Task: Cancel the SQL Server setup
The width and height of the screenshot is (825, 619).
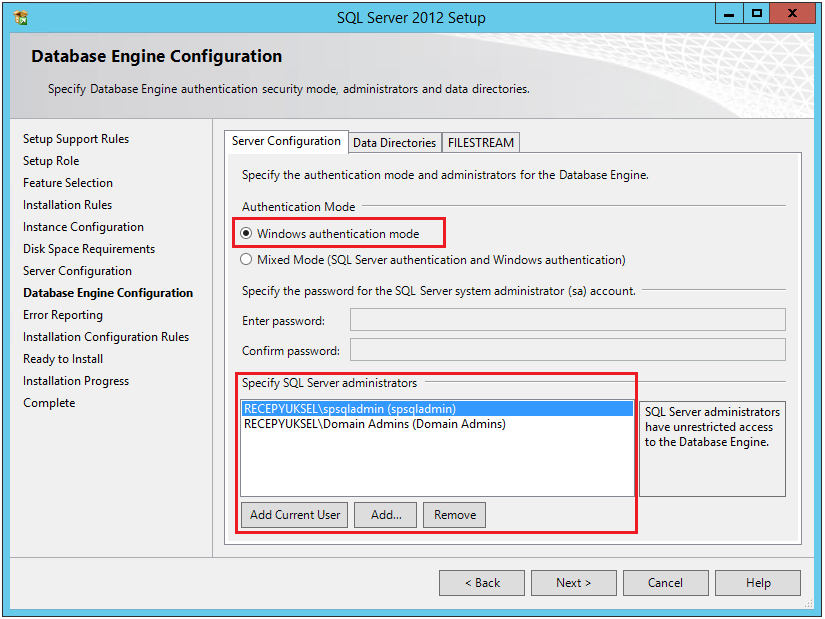Action: point(666,583)
